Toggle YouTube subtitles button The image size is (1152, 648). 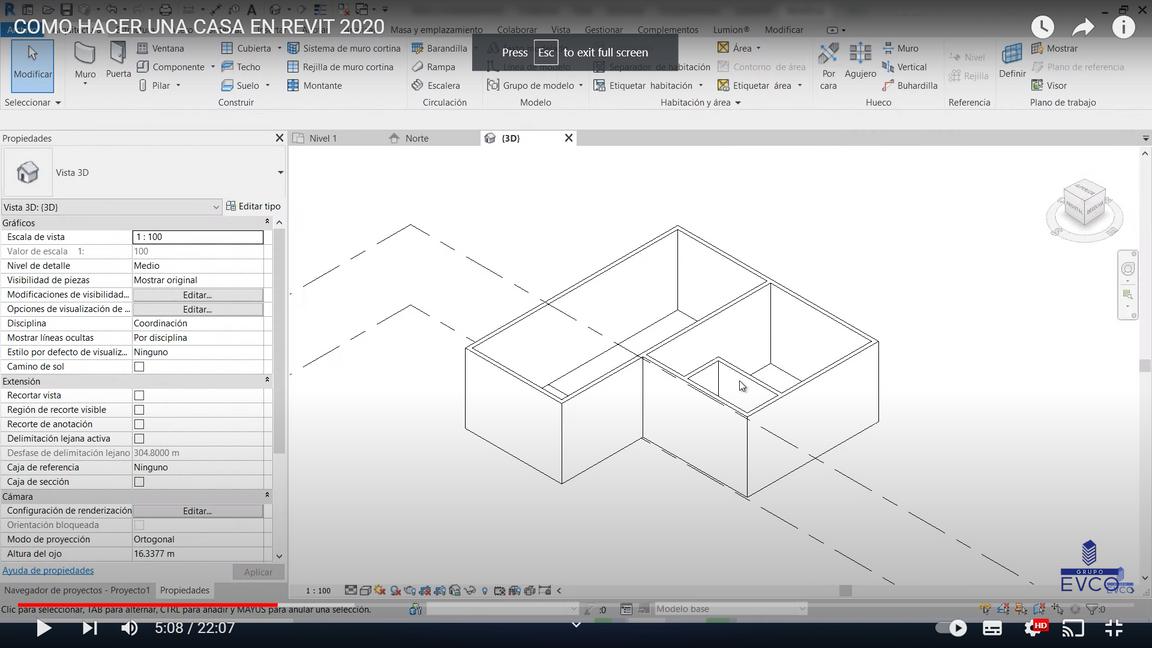(x=993, y=628)
